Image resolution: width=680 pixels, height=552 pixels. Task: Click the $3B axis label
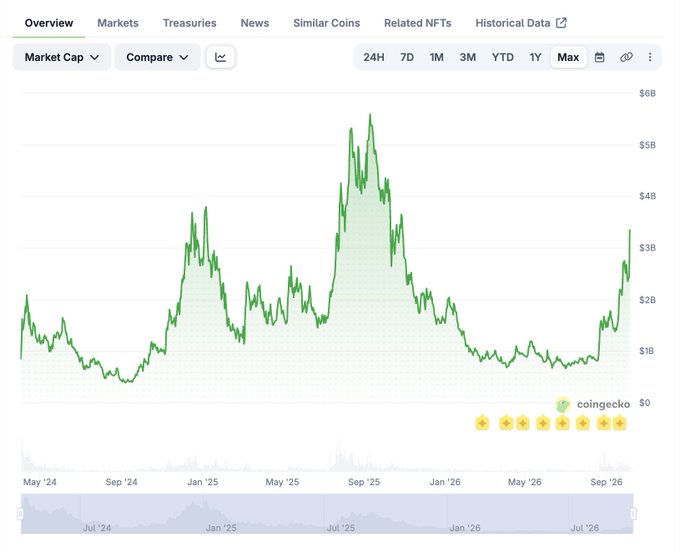647,248
